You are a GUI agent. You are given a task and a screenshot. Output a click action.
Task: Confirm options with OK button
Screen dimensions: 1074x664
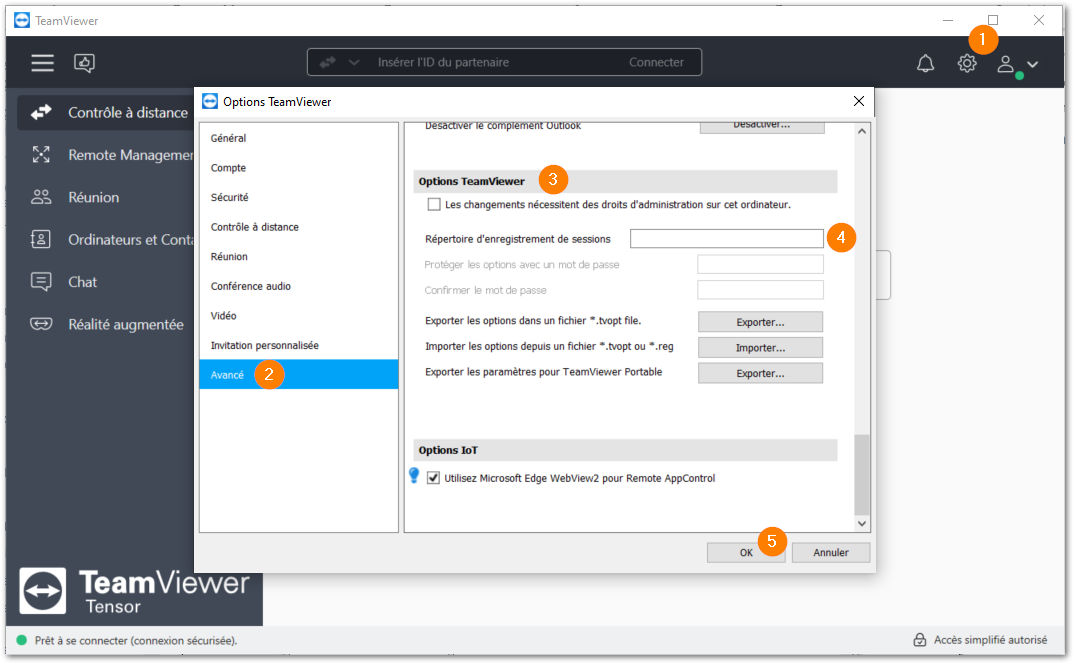coord(746,552)
